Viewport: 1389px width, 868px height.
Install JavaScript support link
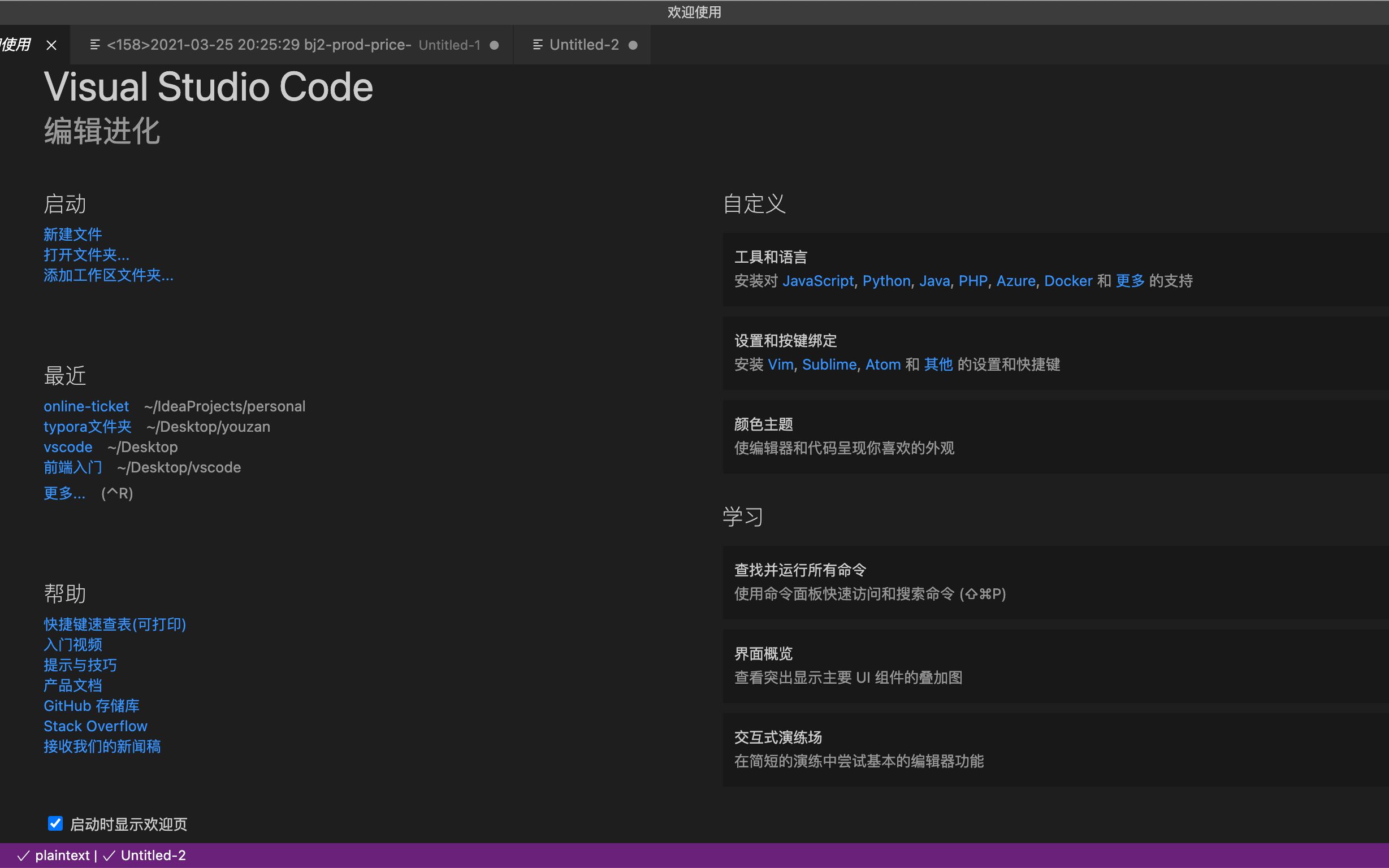818,281
